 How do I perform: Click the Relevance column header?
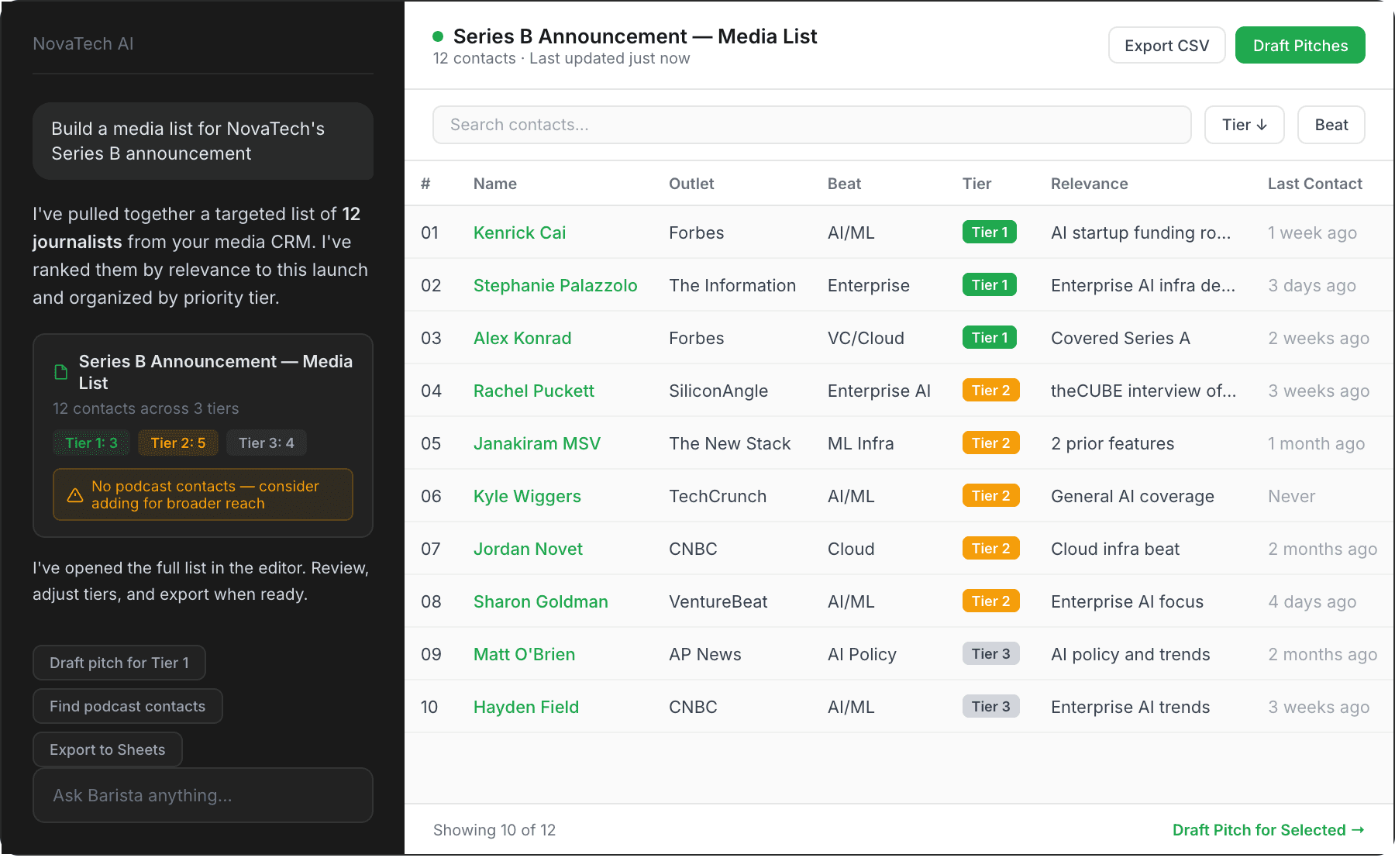click(1089, 184)
